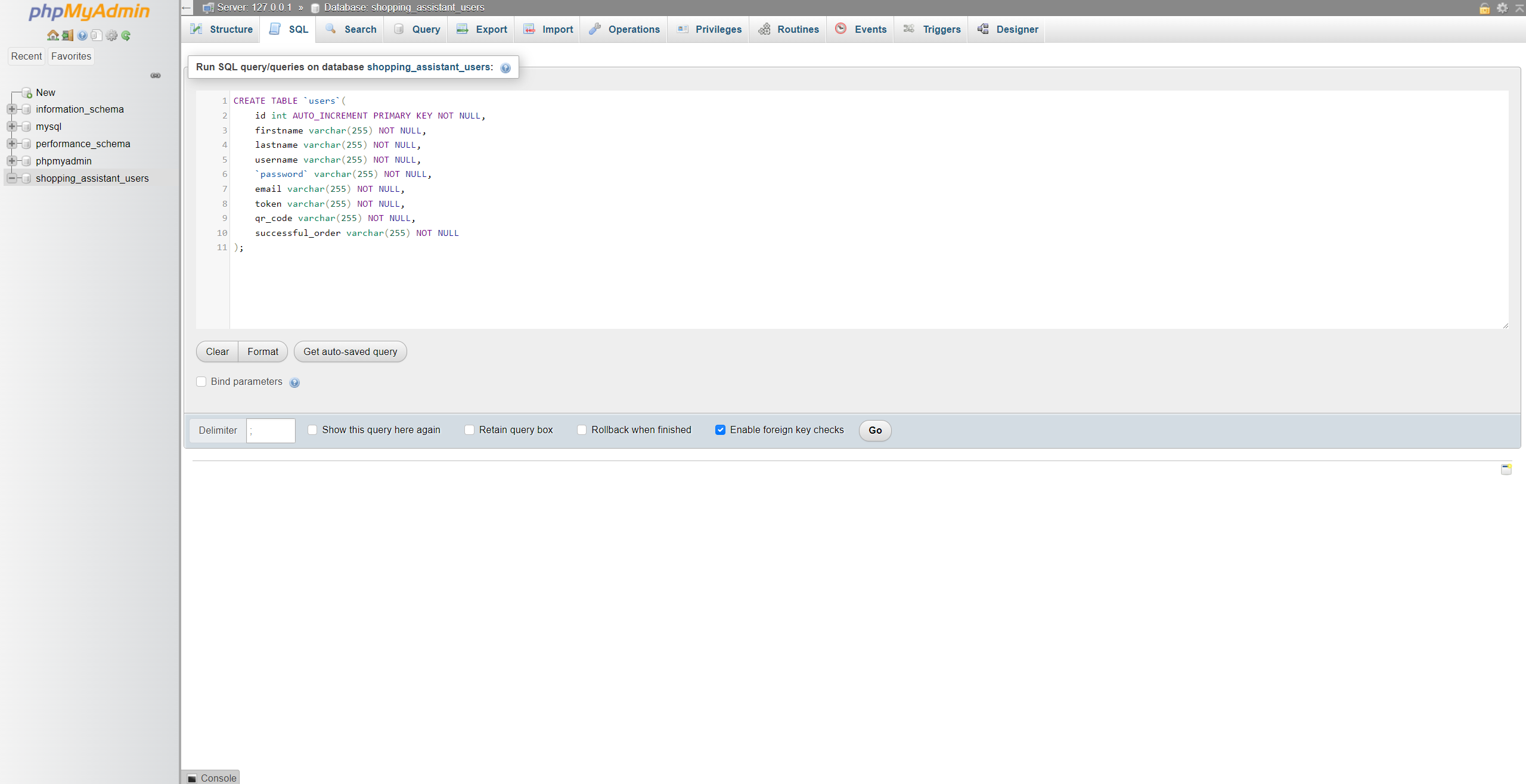Open the phpMyAdmin home page icon
Viewport: 1526px width, 784px height.
52,35
